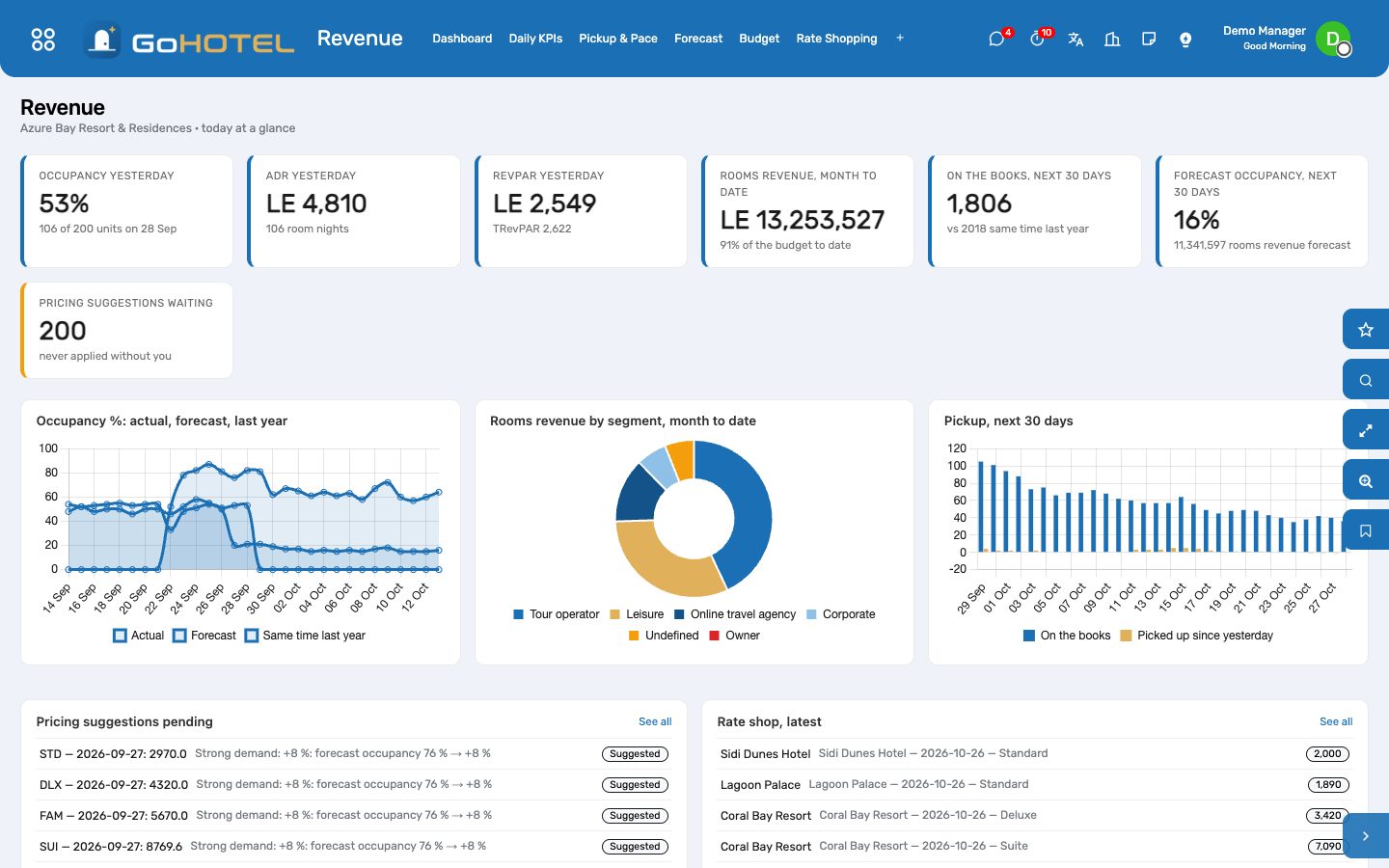Open the sticky note icon in header
Image resolution: width=1389 pixels, height=868 pixels.
click(x=1149, y=39)
